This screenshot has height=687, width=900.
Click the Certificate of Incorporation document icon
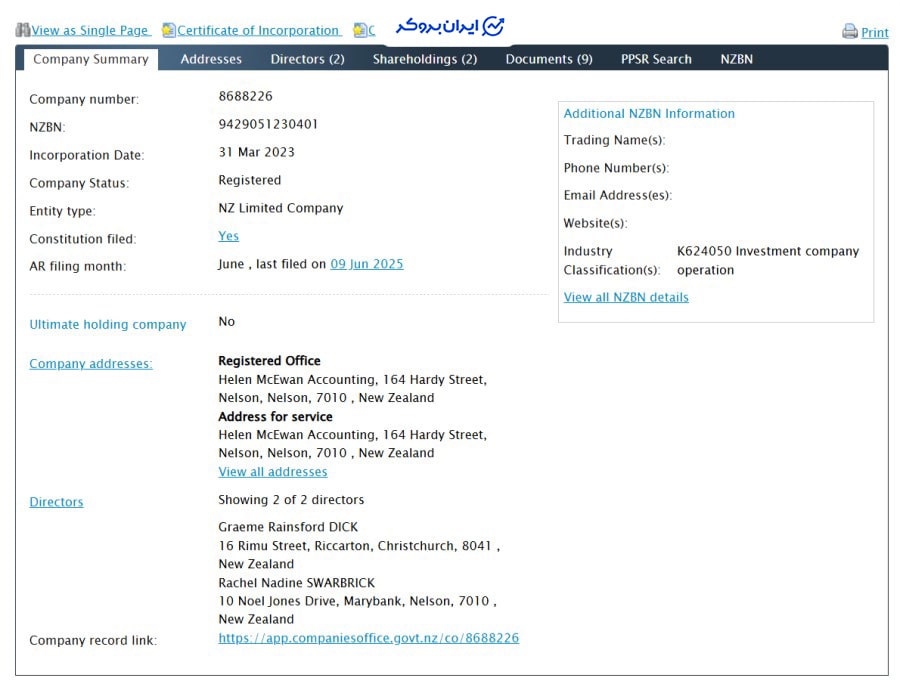(x=169, y=31)
